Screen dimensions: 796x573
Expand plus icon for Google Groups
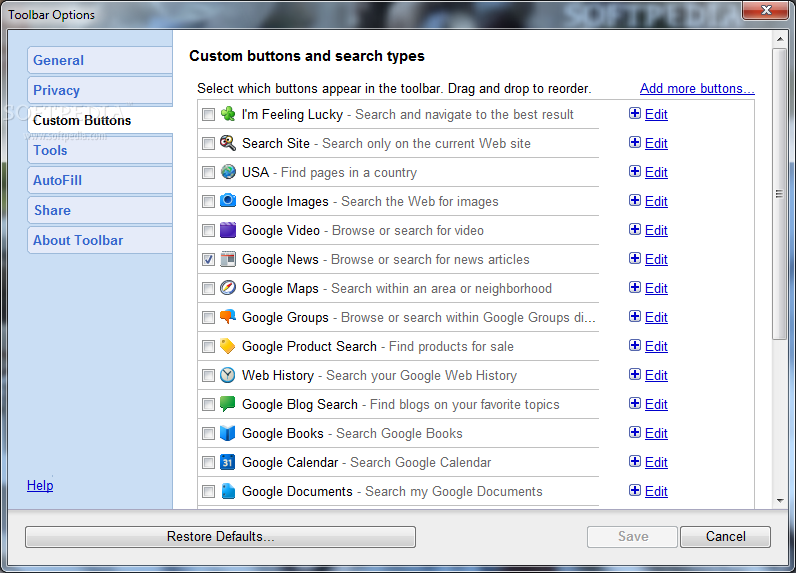click(x=635, y=316)
